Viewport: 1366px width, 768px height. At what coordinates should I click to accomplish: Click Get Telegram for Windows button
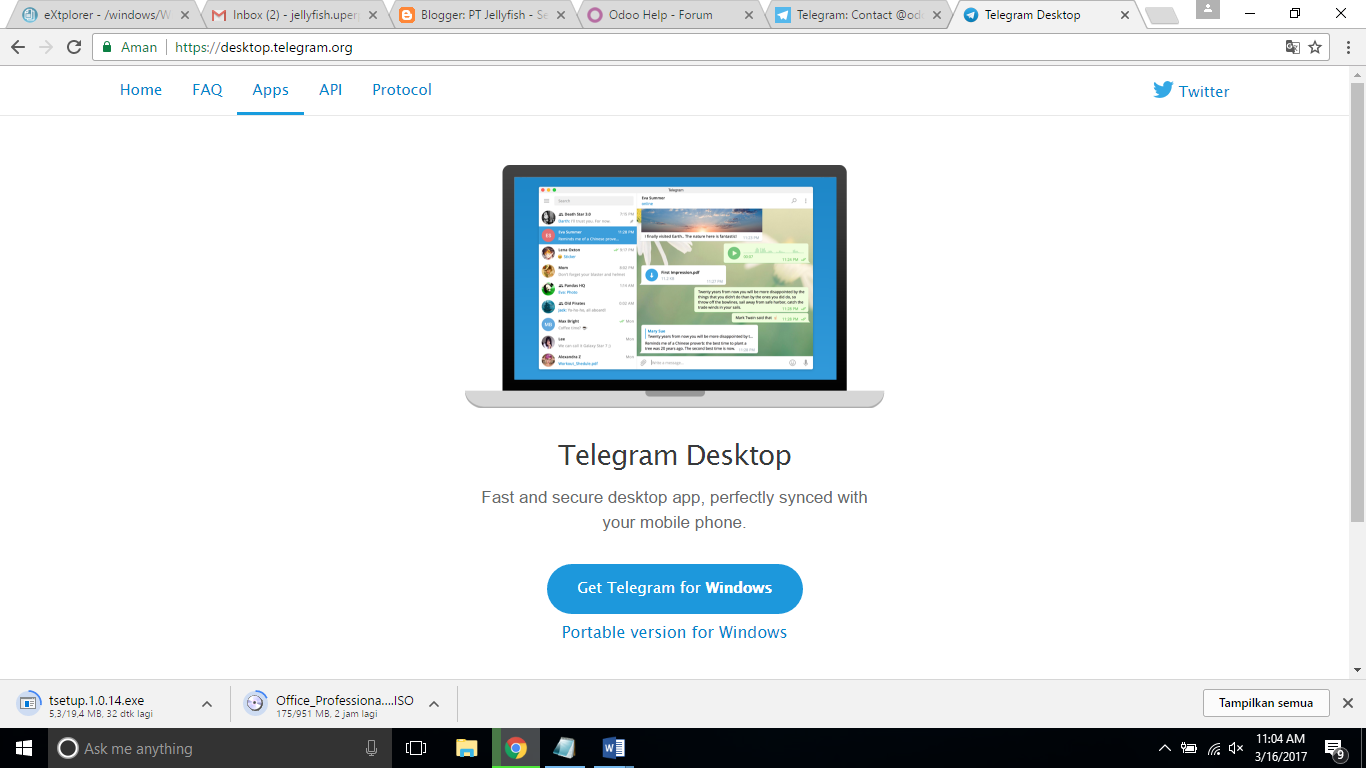coord(675,588)
